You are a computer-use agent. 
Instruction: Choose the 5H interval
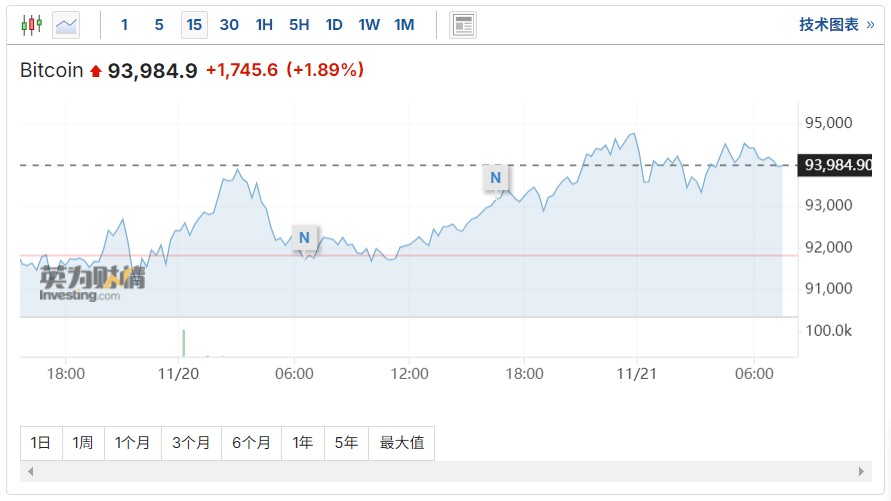click(299, 25)
